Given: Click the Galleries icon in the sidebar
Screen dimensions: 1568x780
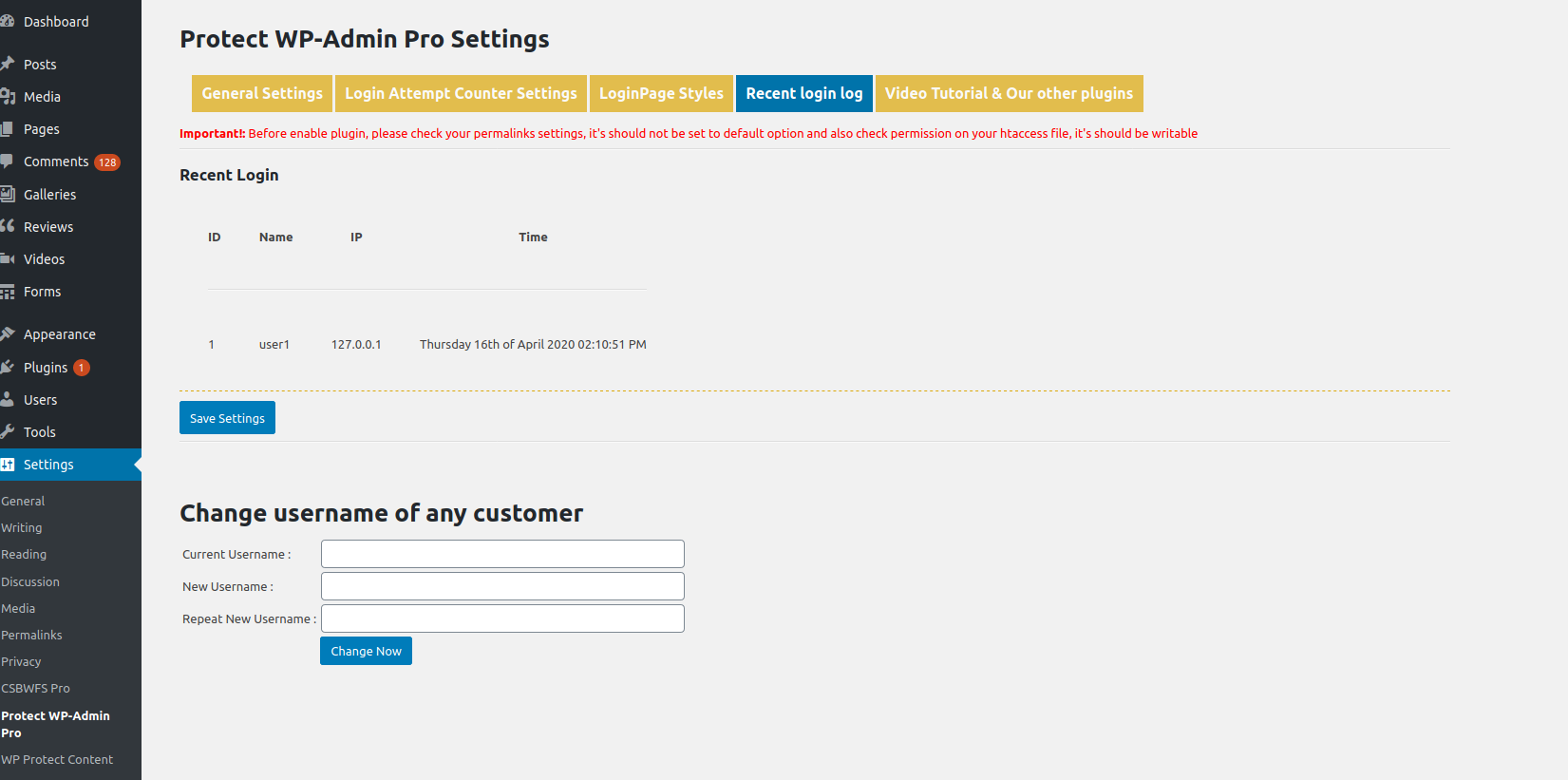Looking at the screenshot, I should (x=7, y=194).
